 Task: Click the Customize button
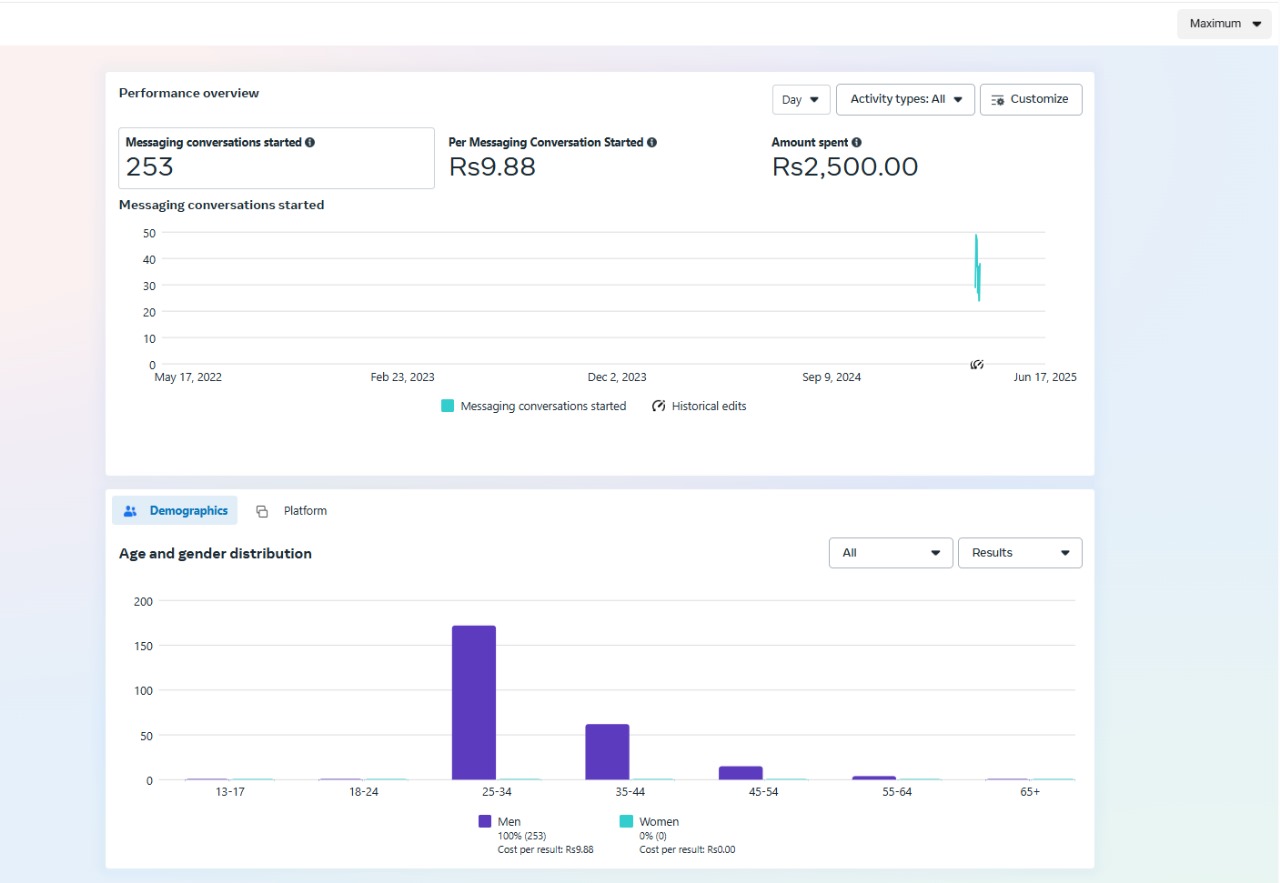click(x=1031, y=100)
